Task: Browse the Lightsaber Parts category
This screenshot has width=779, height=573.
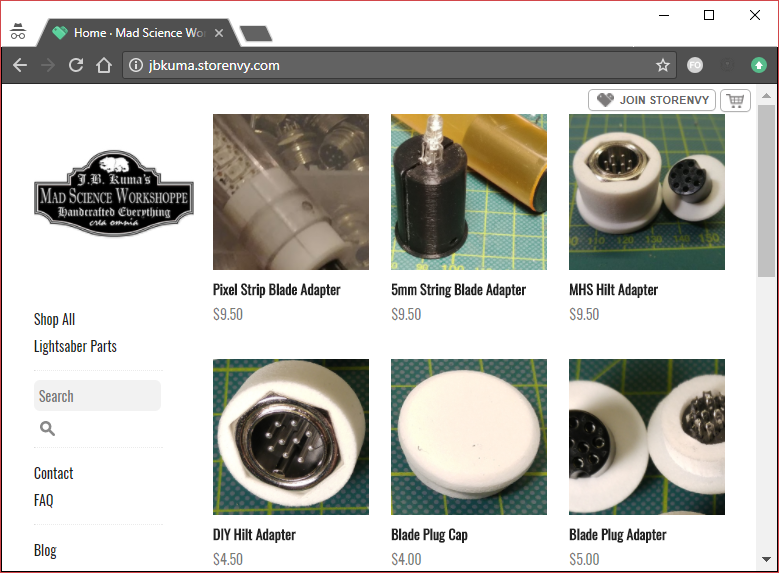Action: (75, 346)
